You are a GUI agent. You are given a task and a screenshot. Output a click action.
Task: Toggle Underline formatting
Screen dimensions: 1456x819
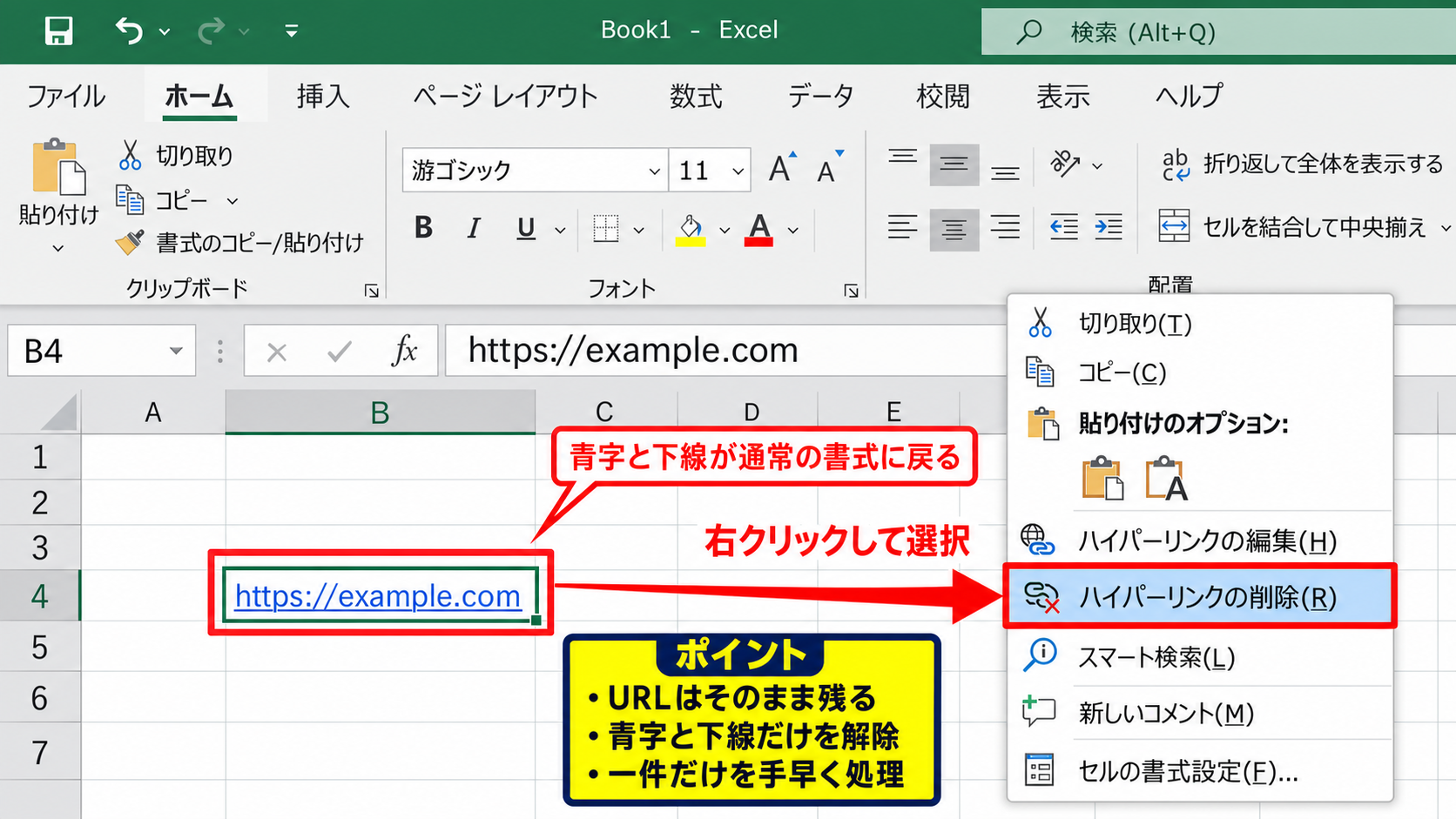point(526,228)
